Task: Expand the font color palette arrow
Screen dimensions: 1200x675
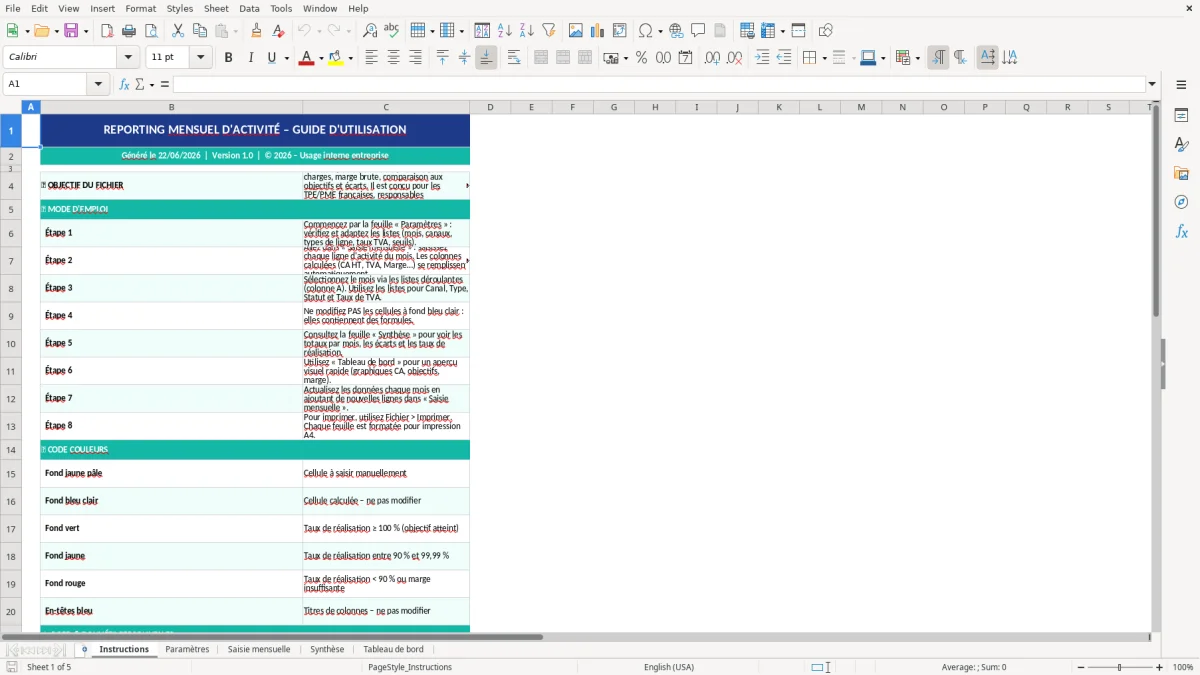Action: point(319,58)
